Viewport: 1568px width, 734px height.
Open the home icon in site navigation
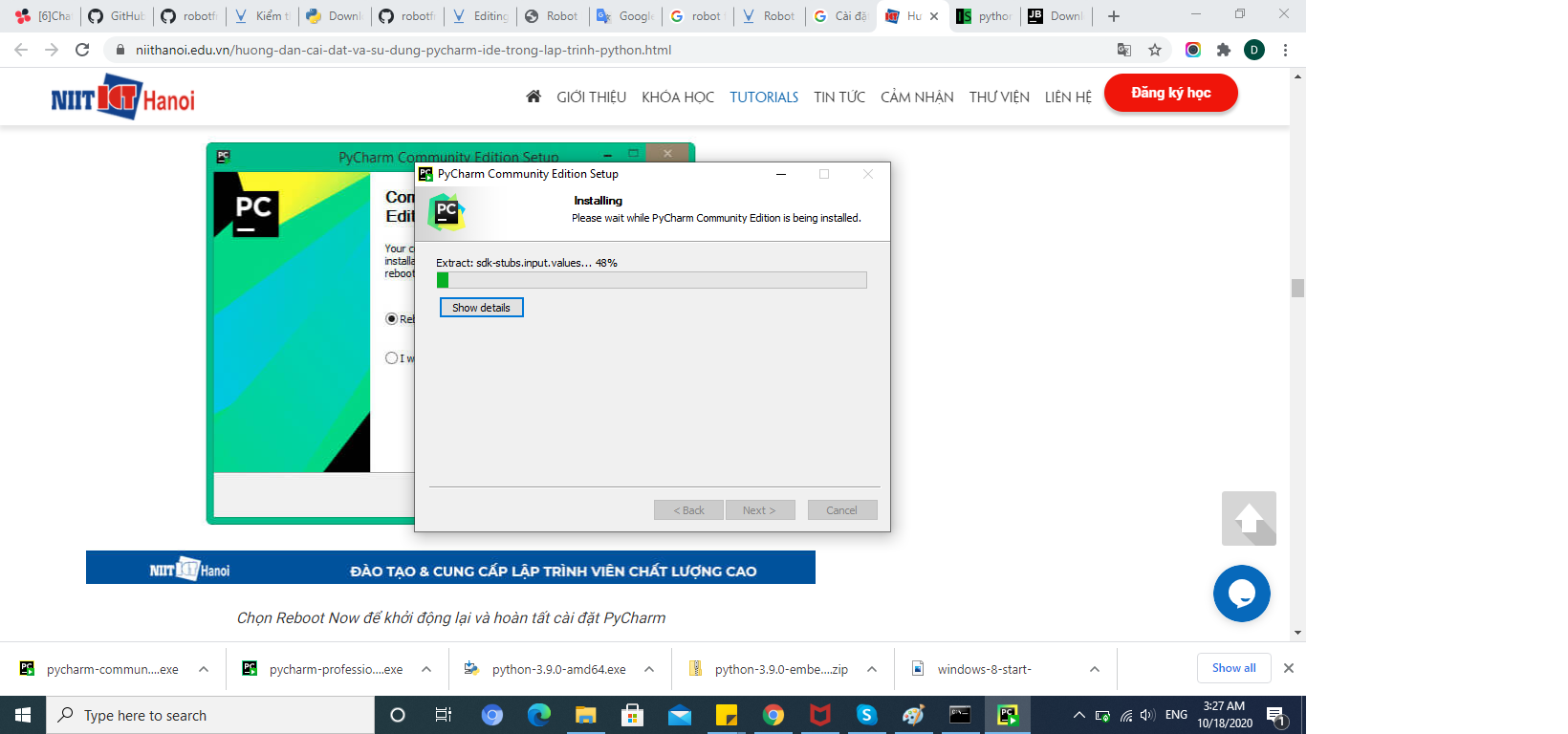click(534, 96)
